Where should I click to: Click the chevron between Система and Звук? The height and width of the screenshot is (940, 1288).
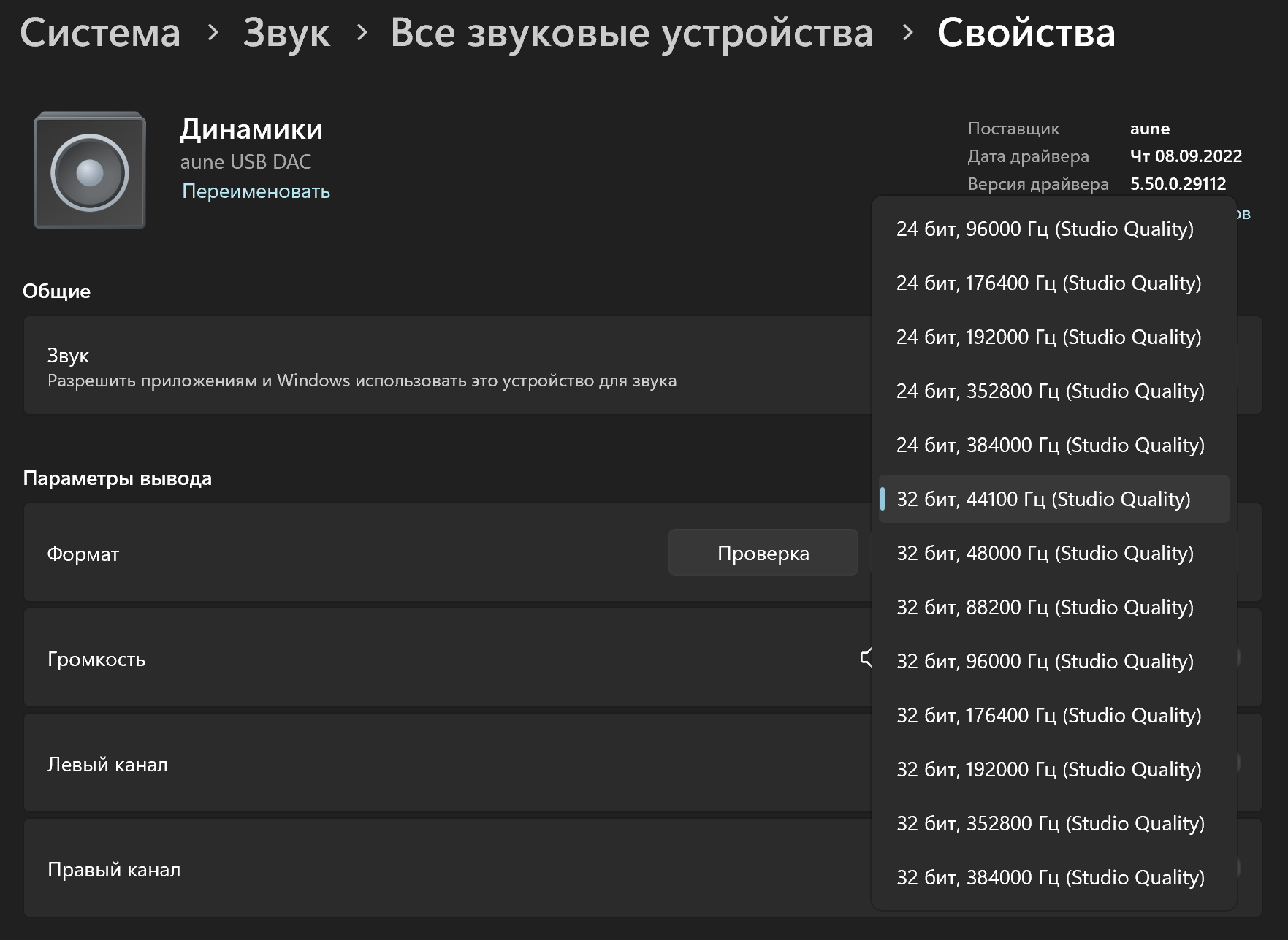coord(213,32)
